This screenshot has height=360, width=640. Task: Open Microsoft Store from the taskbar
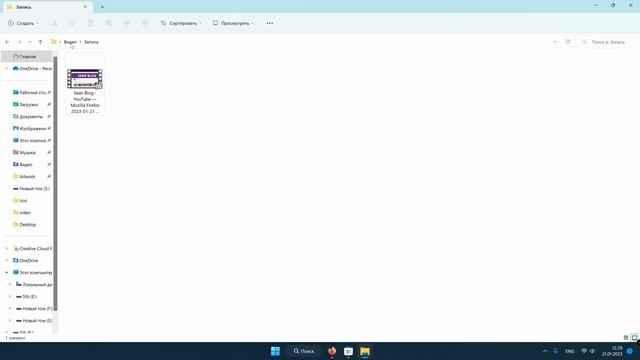pos(348,351)
